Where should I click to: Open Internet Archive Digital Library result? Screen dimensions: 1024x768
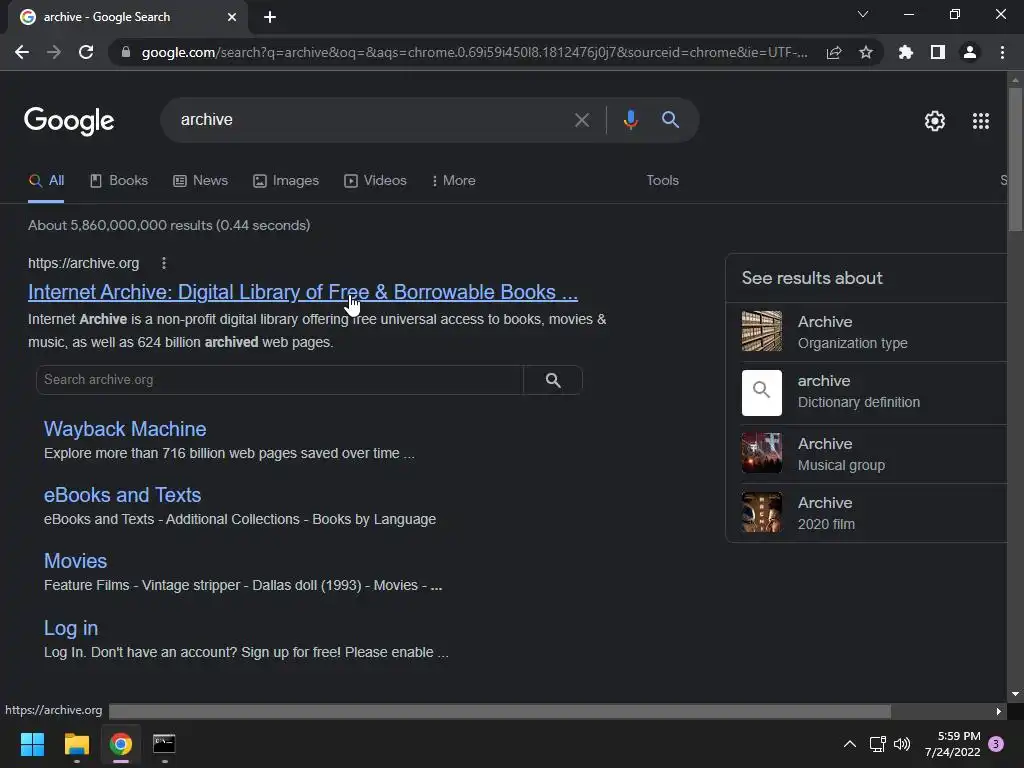coord(302,292)
